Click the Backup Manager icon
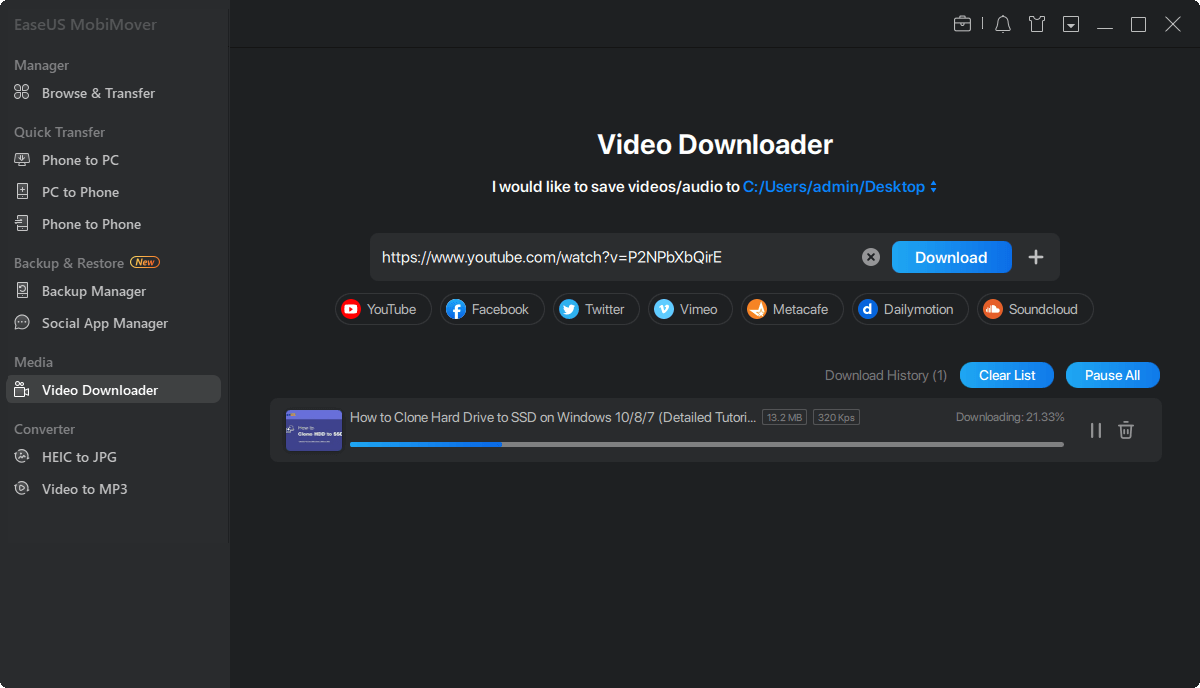 [22, 291]
